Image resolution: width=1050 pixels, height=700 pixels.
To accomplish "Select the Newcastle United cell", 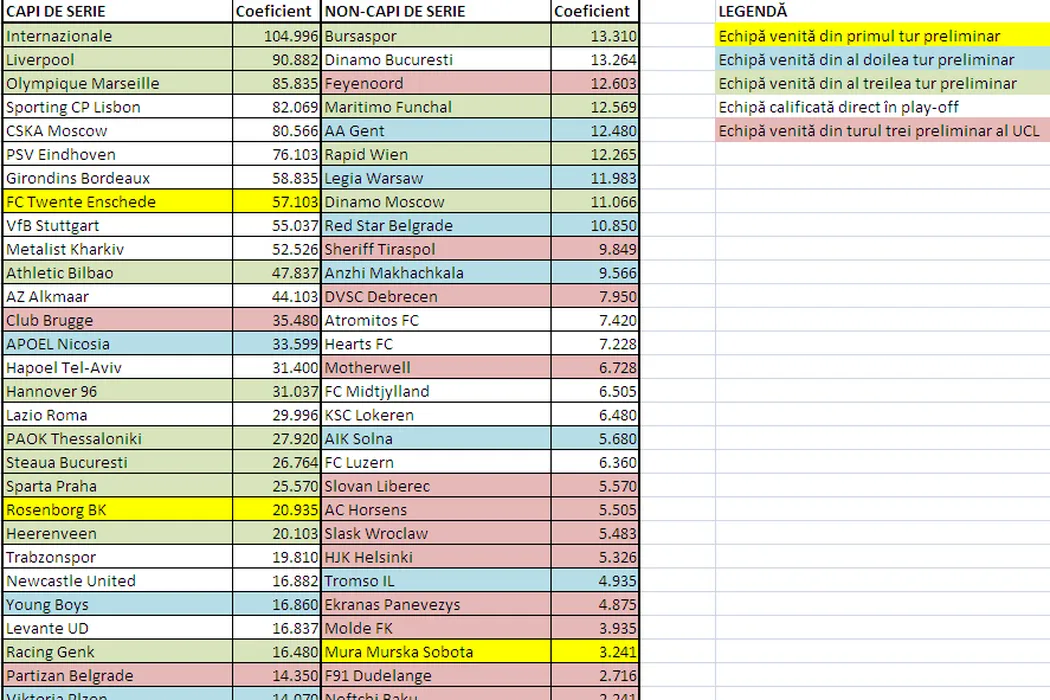I will 116,581.
